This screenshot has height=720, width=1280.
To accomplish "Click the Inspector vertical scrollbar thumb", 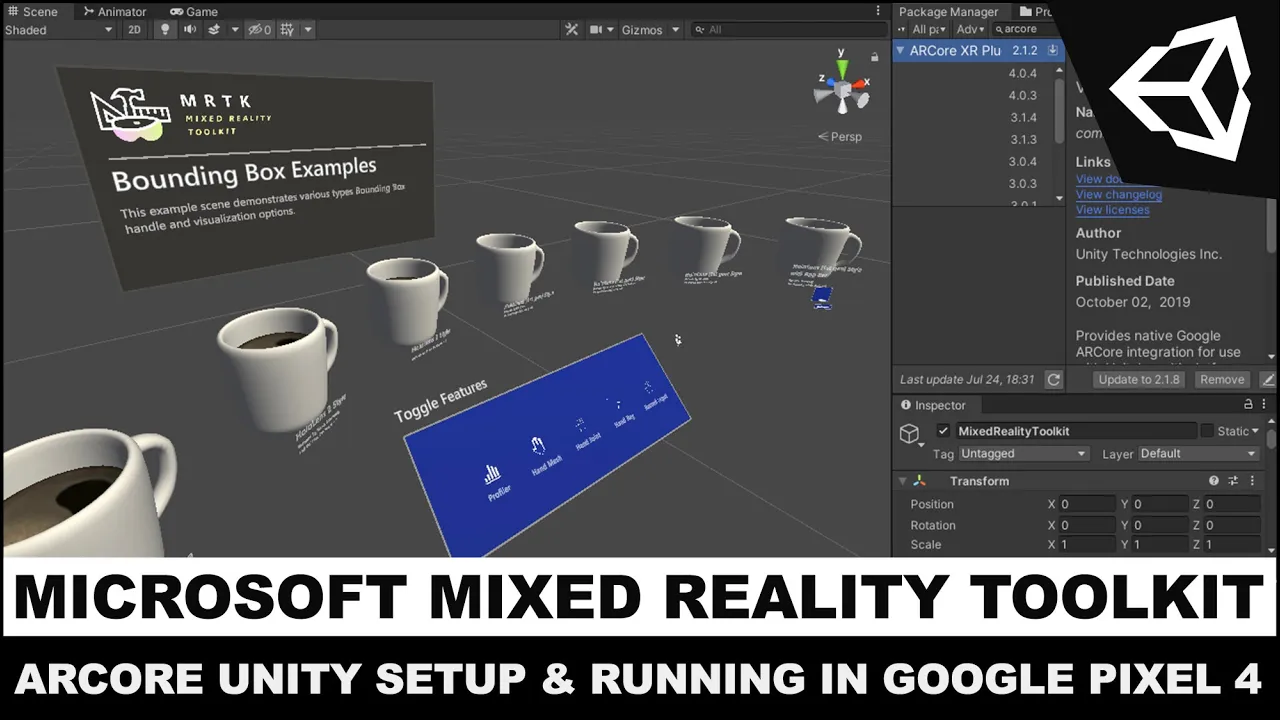I will click(x=1272, y=439).
